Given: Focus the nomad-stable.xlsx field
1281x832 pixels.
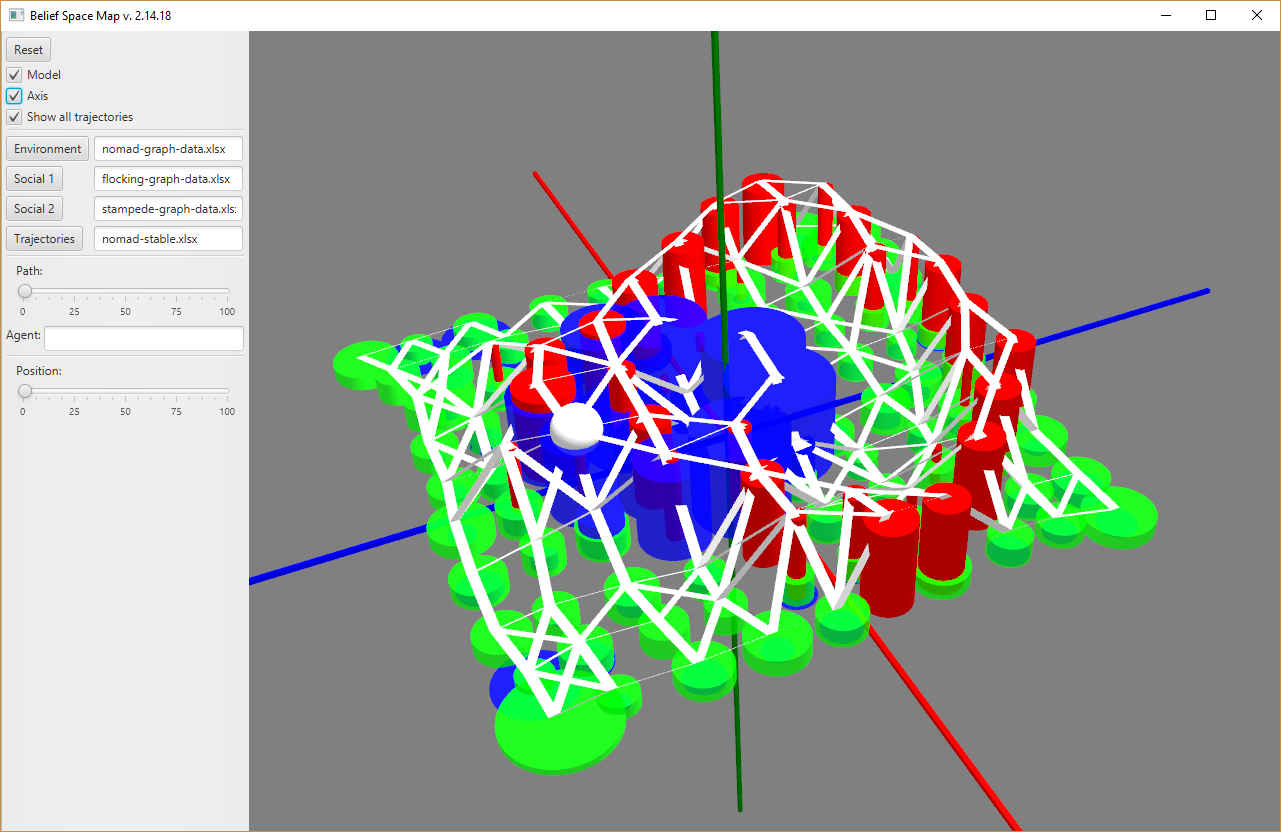Looking at the screenshot, I should 168,239.
